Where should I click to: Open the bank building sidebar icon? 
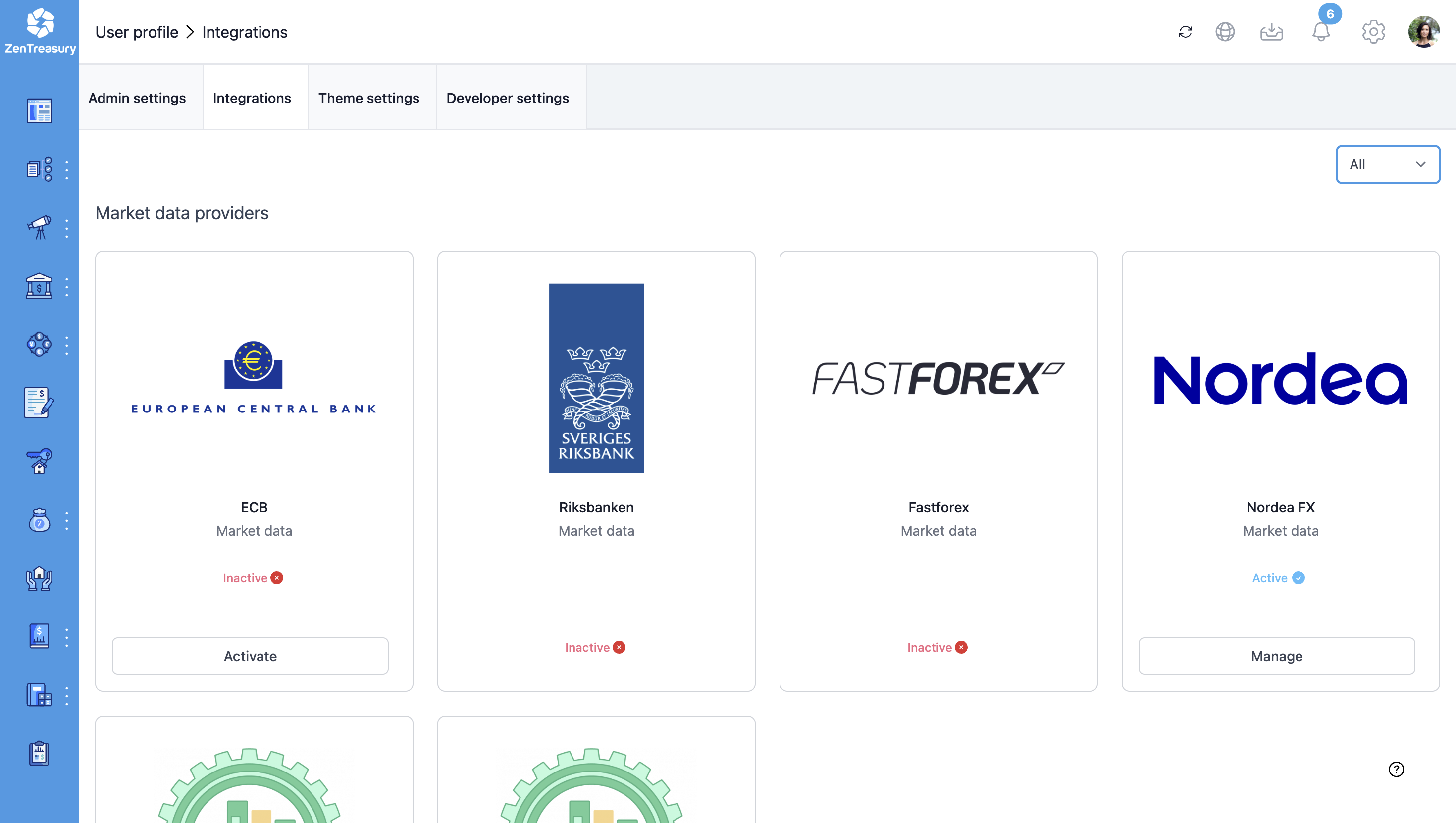pos(39,287)
